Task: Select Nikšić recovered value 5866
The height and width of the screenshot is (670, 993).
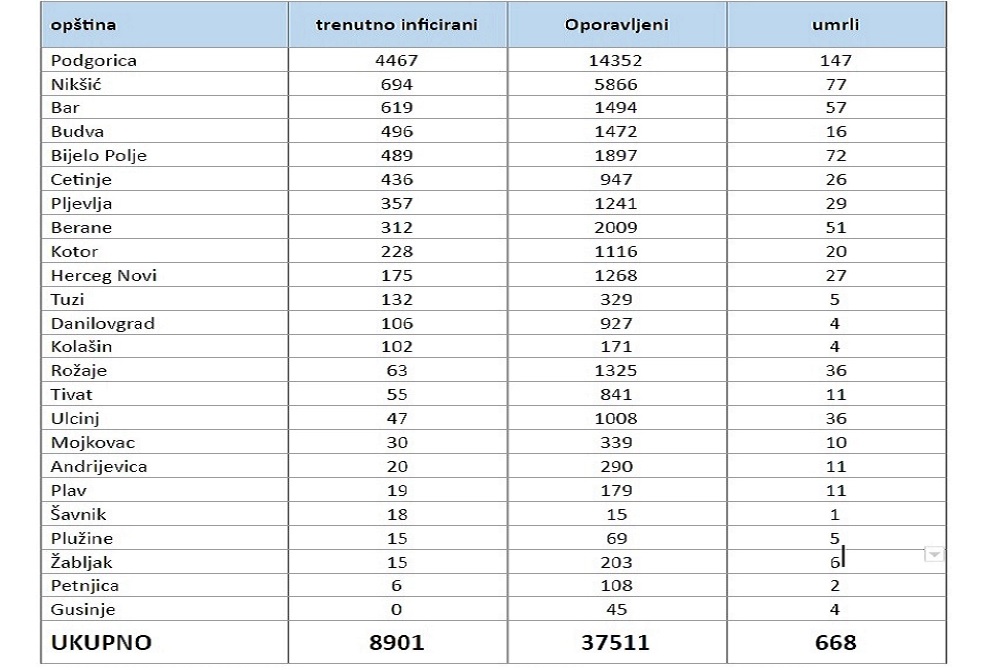Action: click(x=616, y=85)
